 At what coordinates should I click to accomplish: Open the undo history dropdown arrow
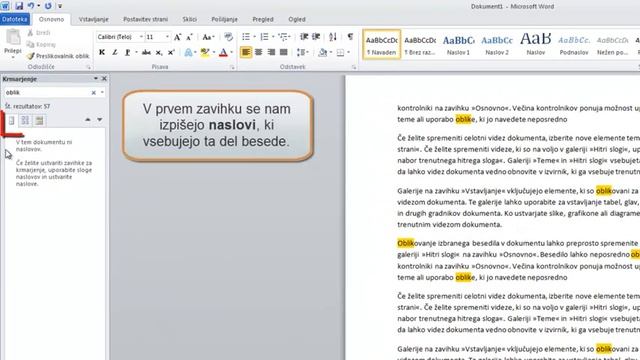tap(39, 6)
